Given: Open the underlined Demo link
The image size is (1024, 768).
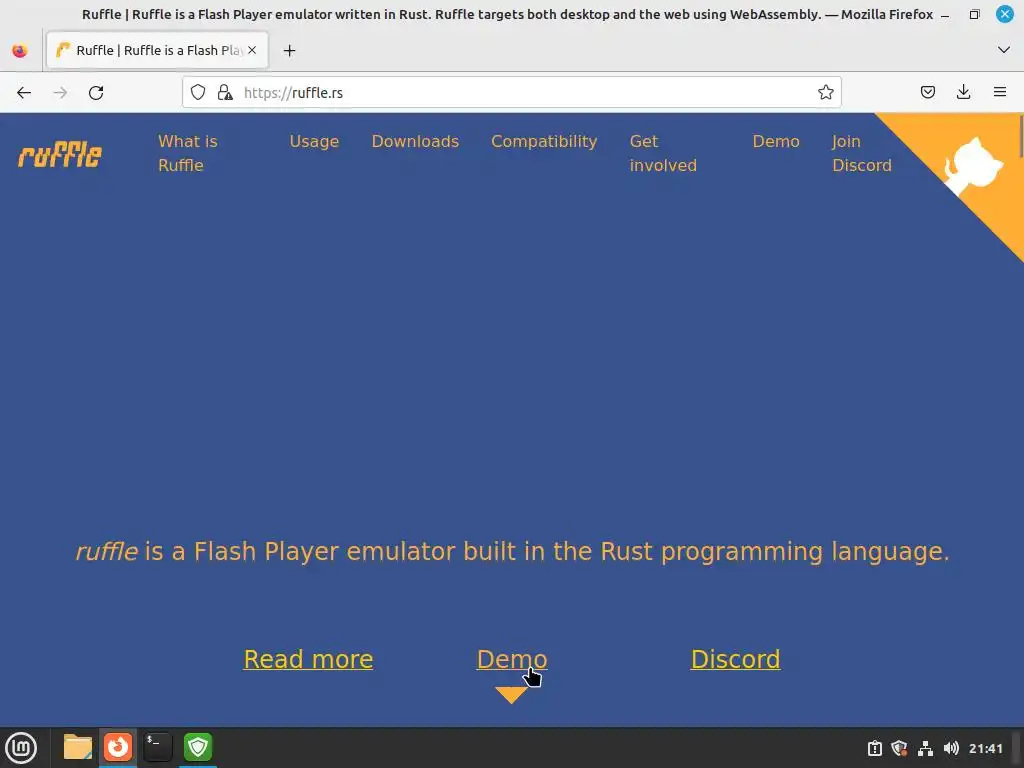Looking at the screenshot, I should 512,659.
